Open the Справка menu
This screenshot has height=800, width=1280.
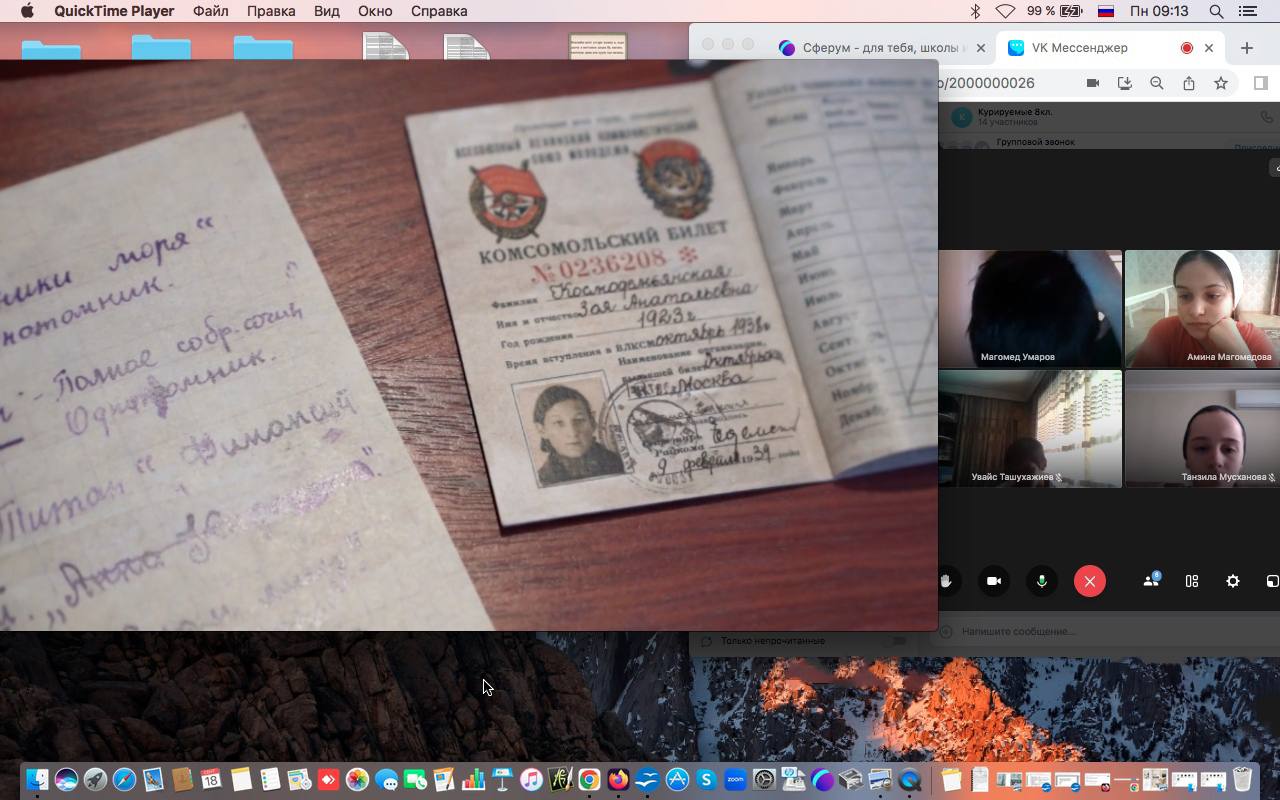click(x=438, y=11)
